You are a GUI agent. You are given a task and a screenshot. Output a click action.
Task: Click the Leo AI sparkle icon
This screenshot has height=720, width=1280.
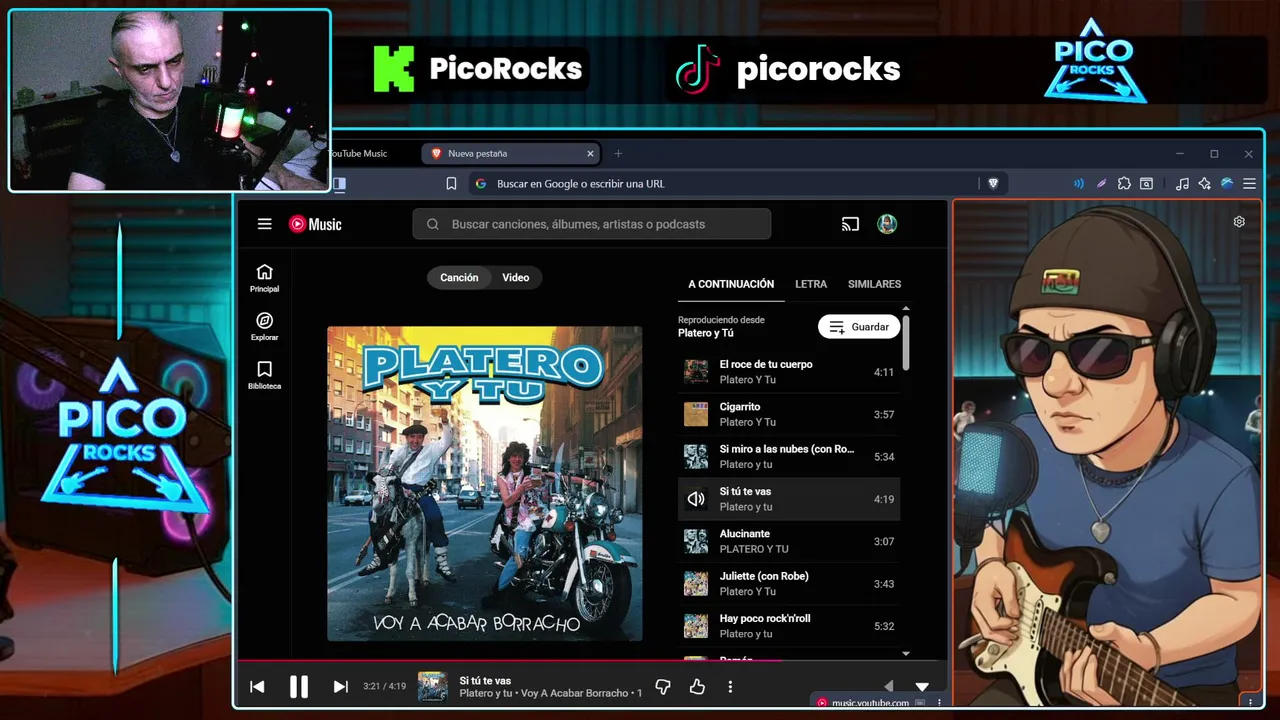pyautogui.click(x=1204, y=183)
